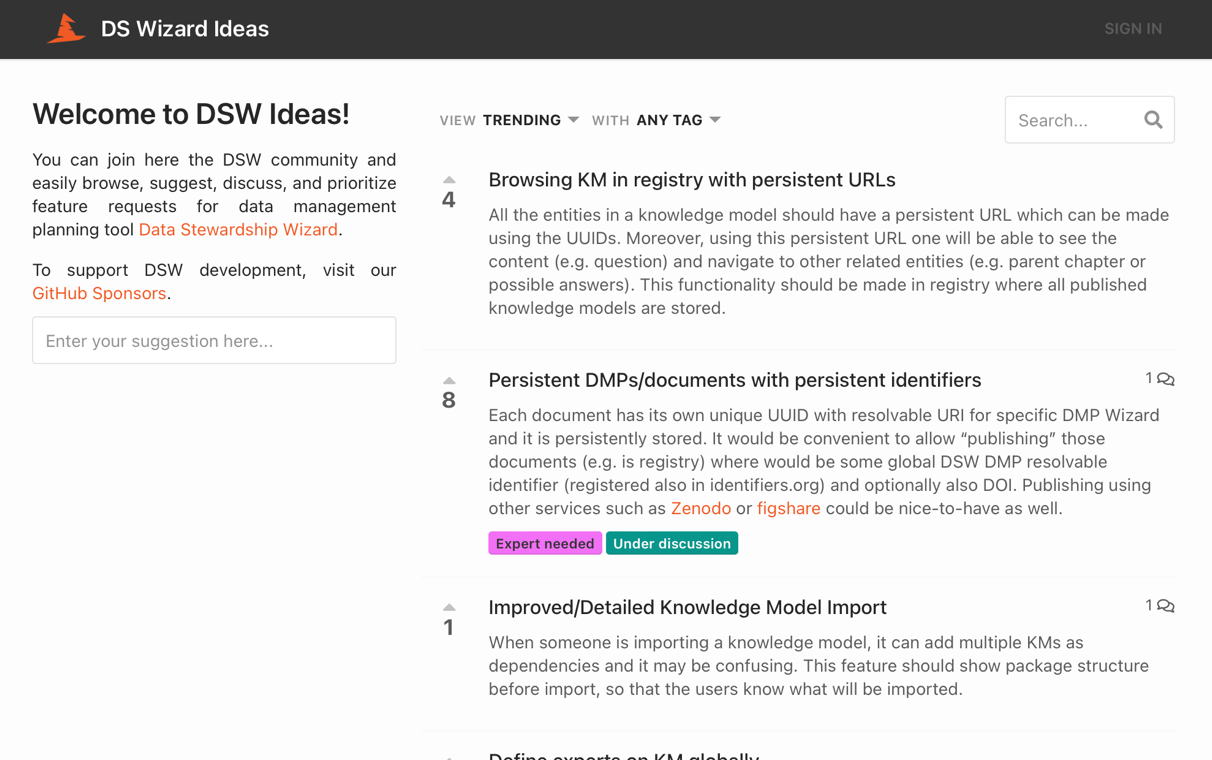Open the Any Tag filter dropdown
The image size is (1212, 760).
678,120
